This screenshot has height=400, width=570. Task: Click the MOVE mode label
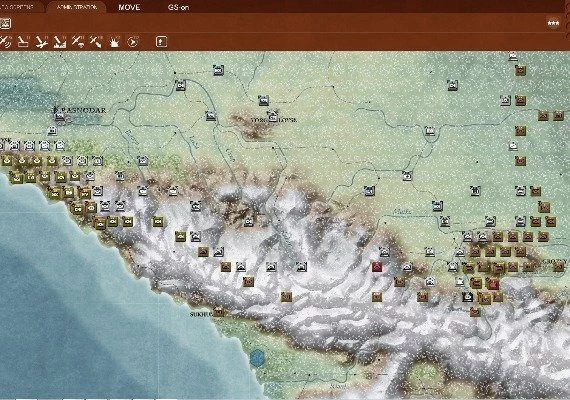click(129, 7)
